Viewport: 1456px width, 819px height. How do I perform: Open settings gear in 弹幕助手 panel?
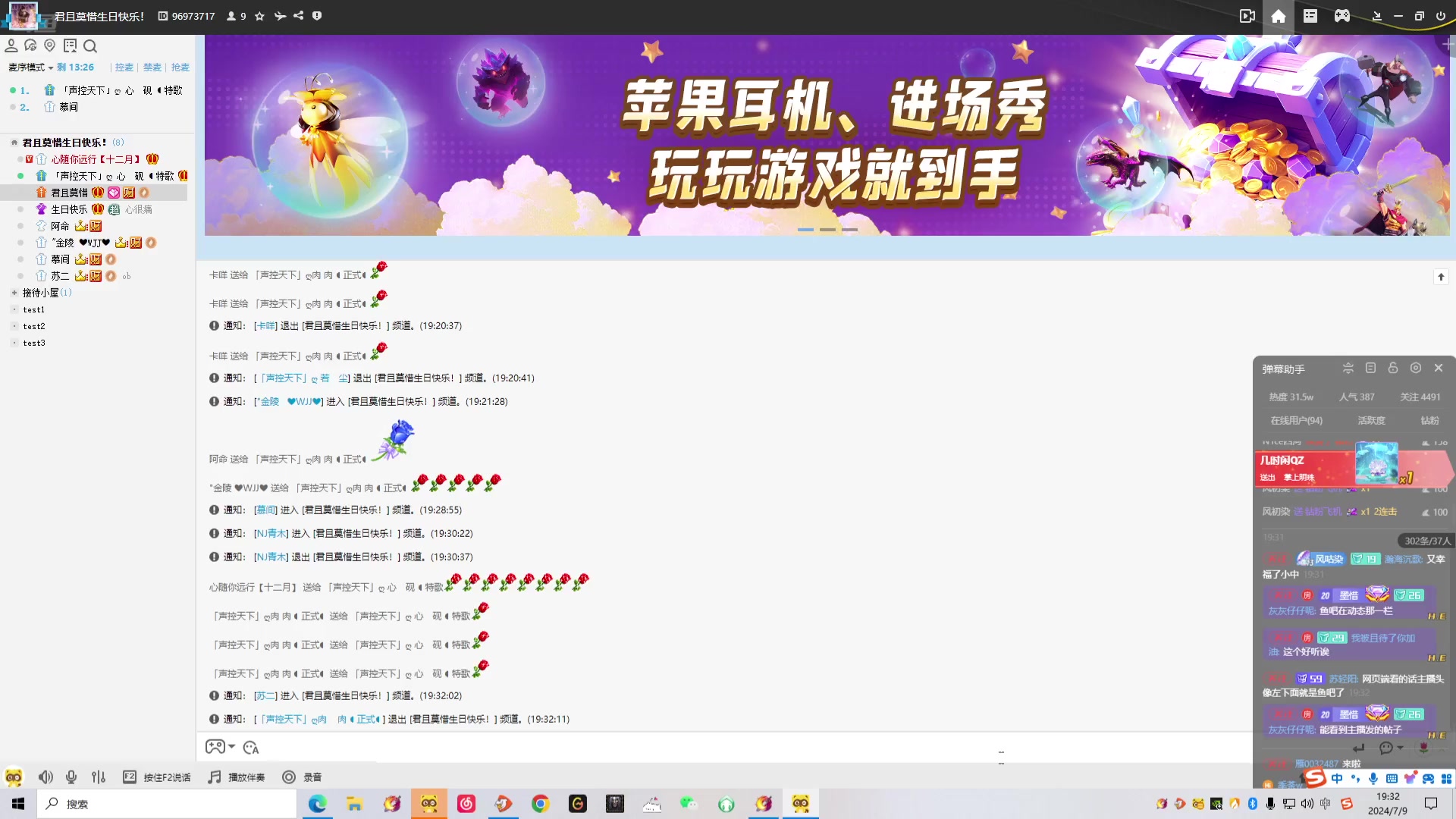tap(1415, 368)
